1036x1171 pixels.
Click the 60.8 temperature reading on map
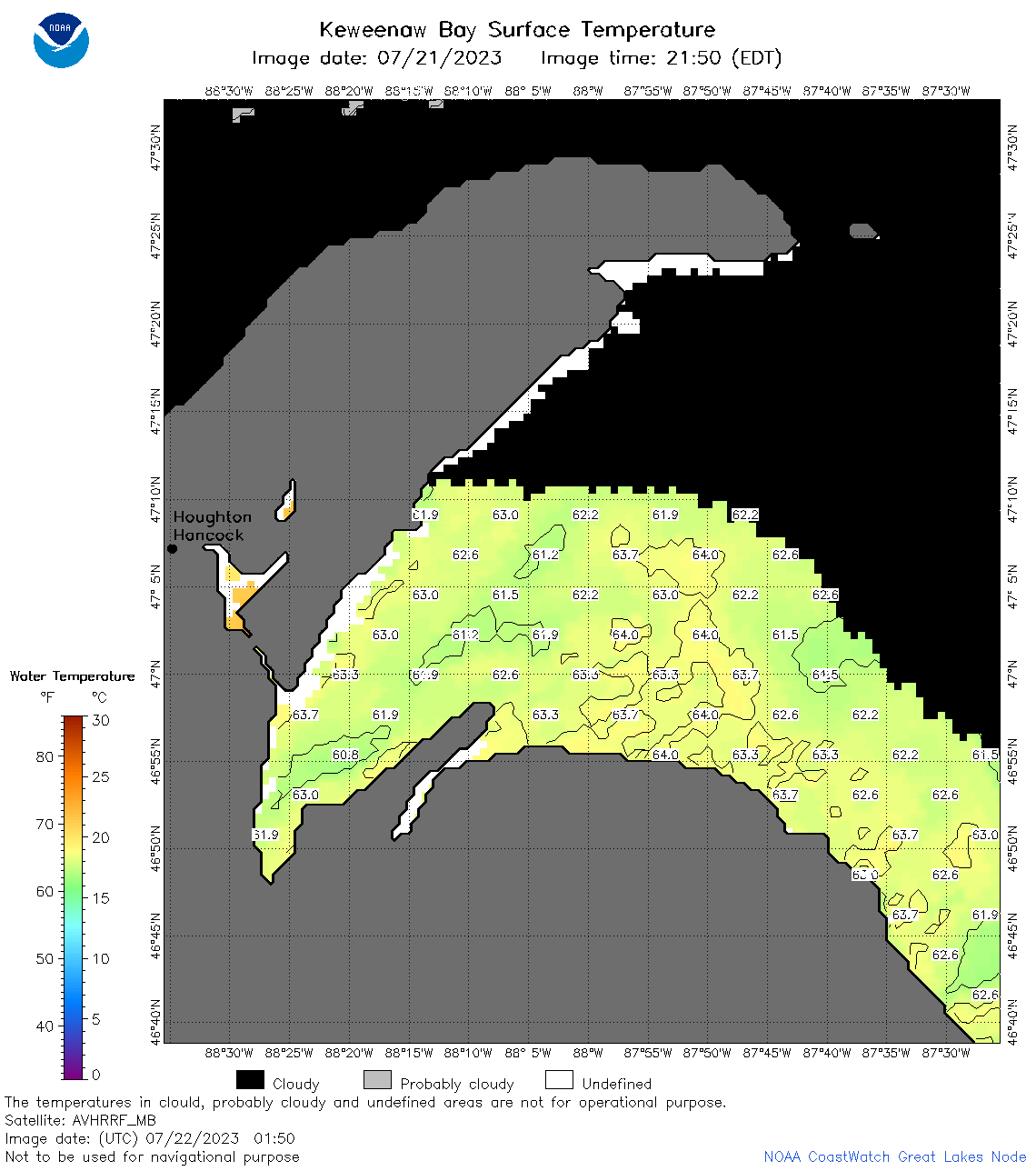pos(345,755)
